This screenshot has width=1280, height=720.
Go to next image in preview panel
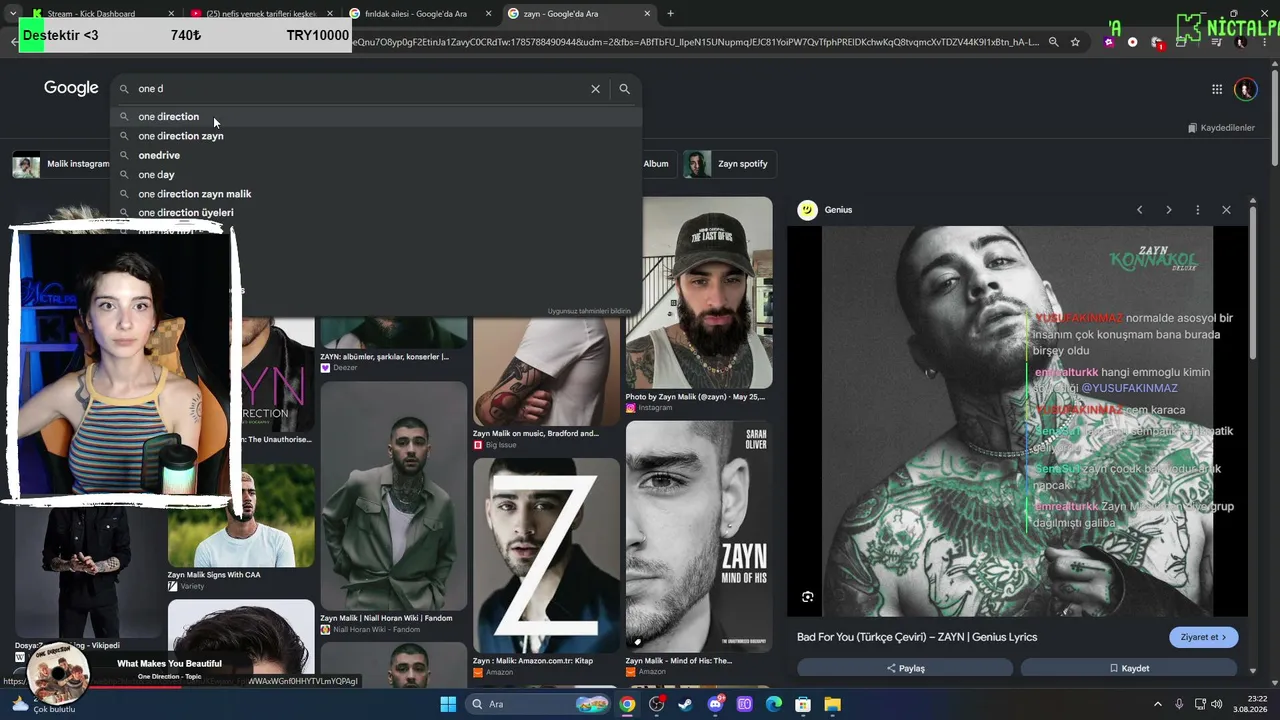1168,210
